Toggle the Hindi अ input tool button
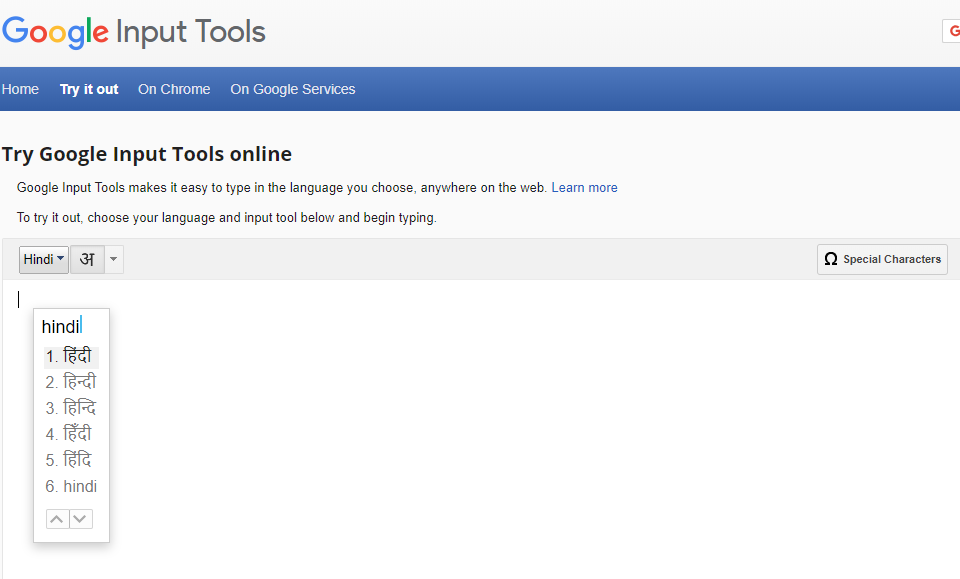Viewport: 960px width, 579px height. click(88, 260)
